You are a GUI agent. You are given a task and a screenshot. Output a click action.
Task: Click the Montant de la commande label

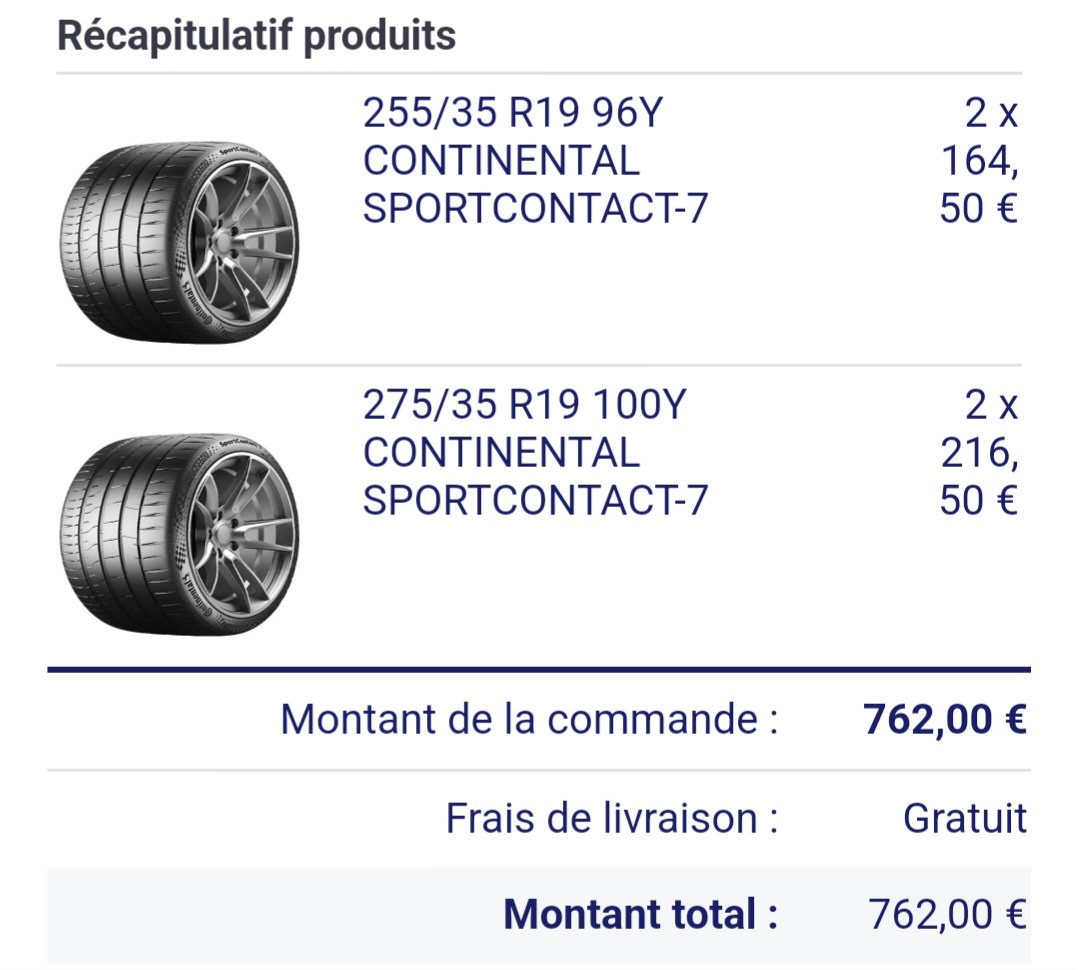[x=529, y=719]
